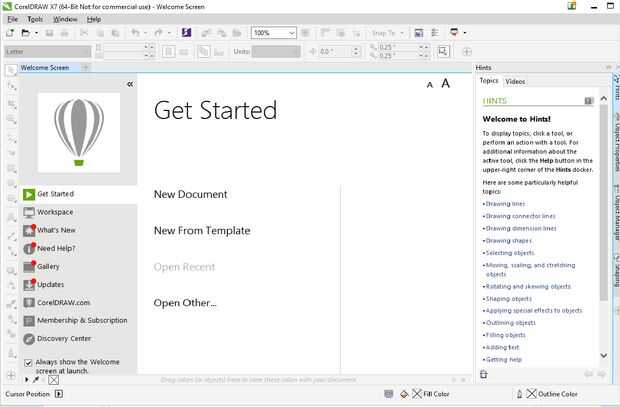The height and width of the screenshot is (407, 620).
Task: Click New From Template link
Action: click(x=202, y=231)
